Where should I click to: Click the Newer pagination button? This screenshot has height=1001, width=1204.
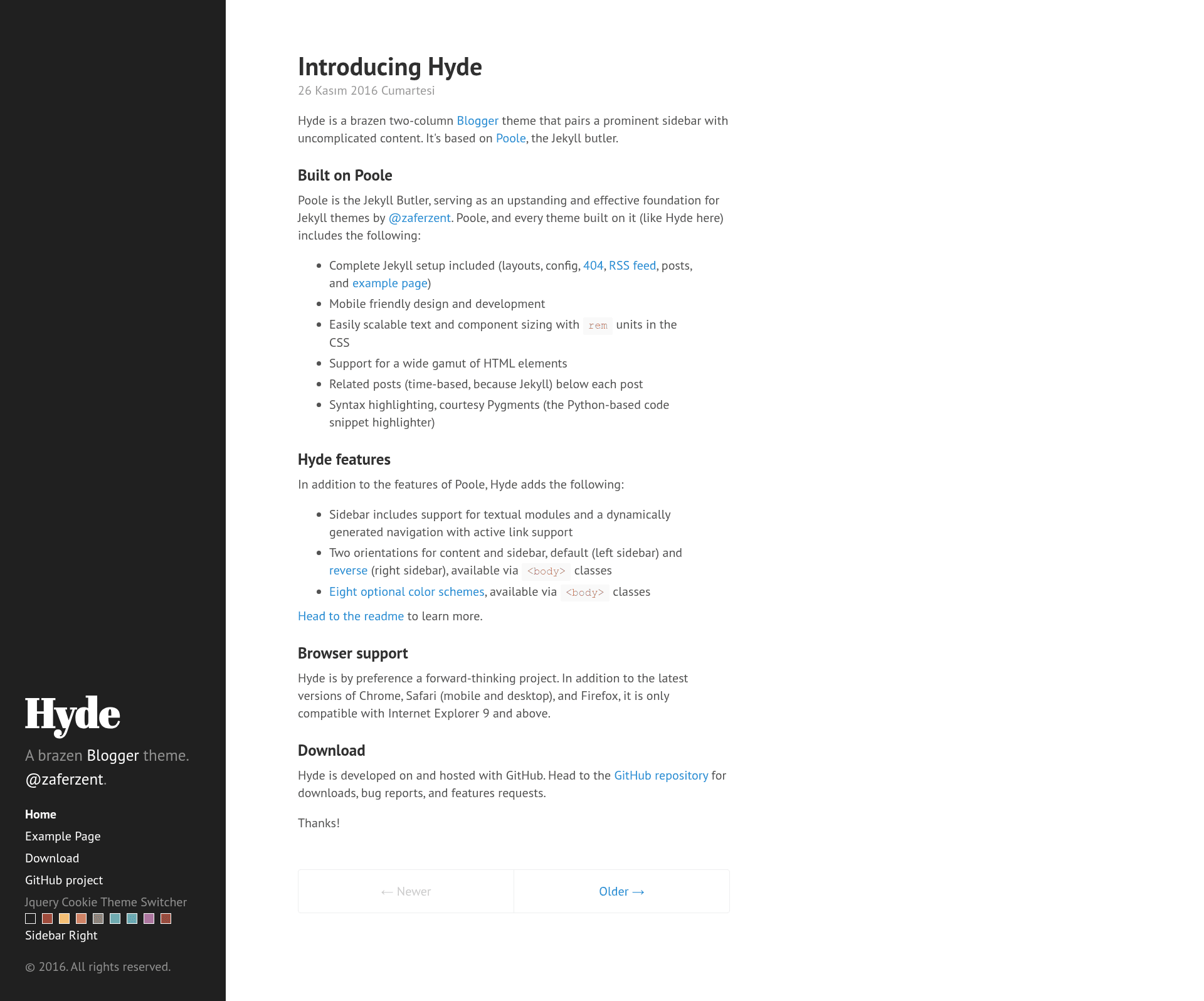coord(406,891)
